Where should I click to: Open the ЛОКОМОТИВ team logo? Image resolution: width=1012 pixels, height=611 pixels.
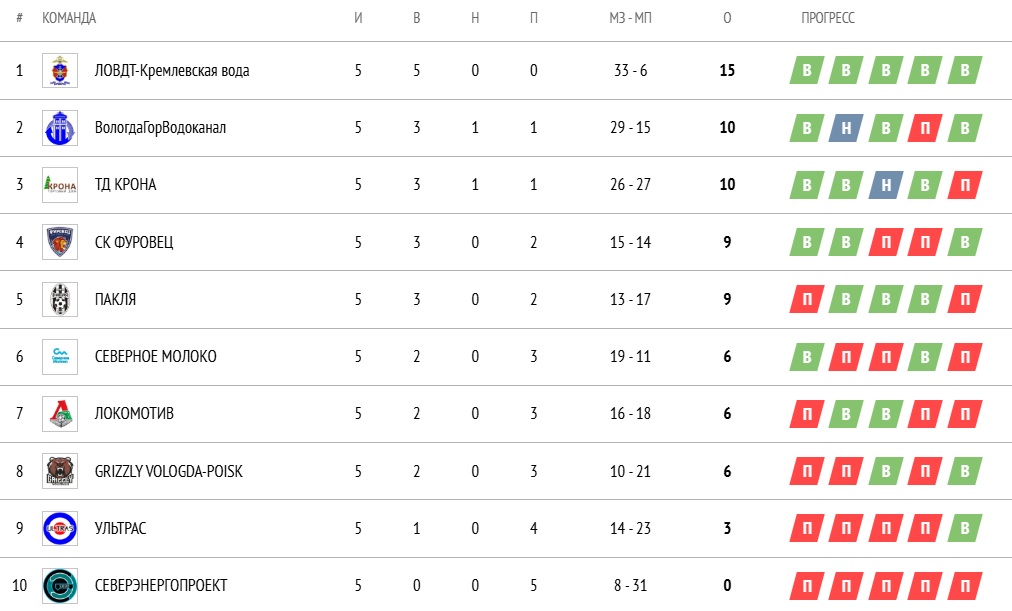pos(59,414)
